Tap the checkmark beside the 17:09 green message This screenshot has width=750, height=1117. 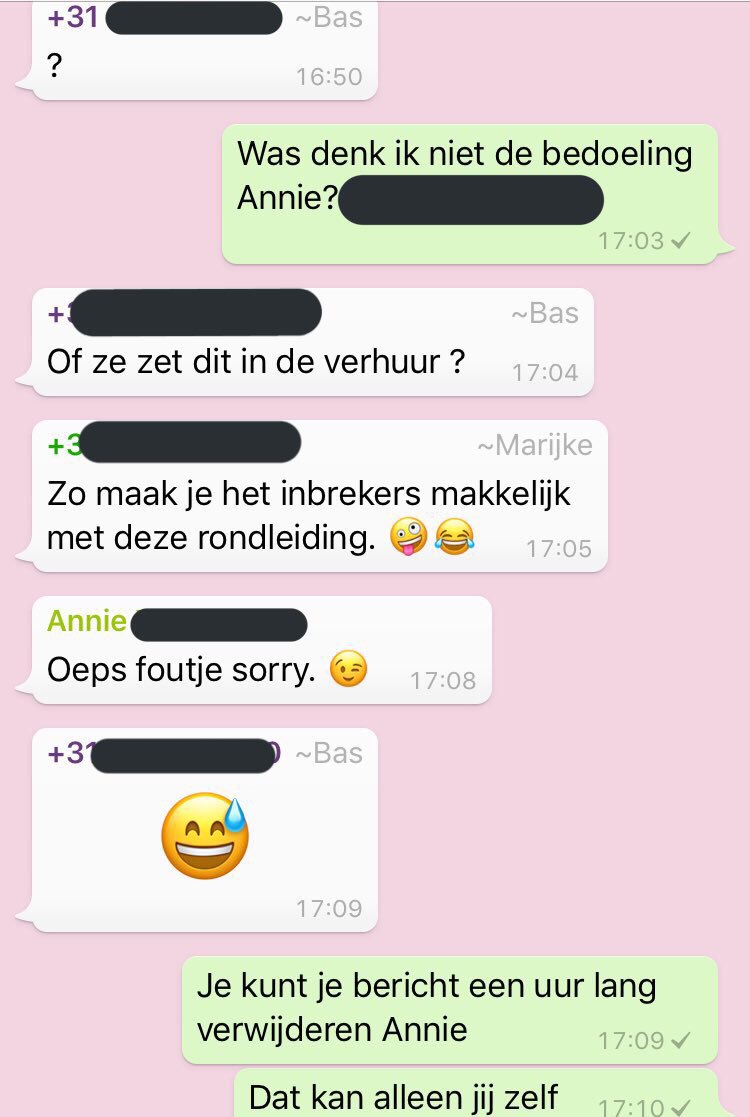click(681, 1041)
